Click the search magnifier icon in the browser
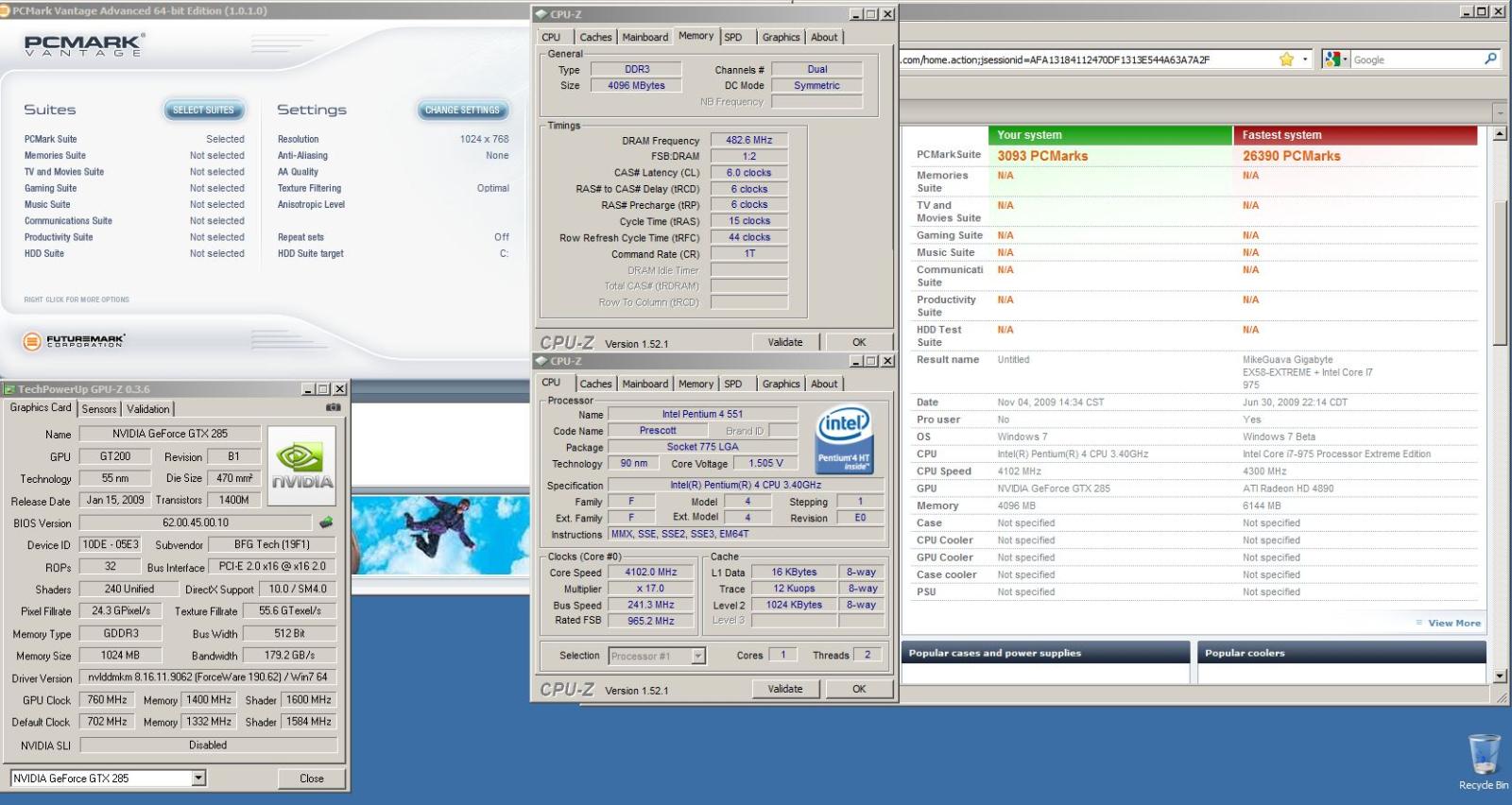Image resolution: width=1512 pixels, height=805 pixels. [x=1491, y=59]
